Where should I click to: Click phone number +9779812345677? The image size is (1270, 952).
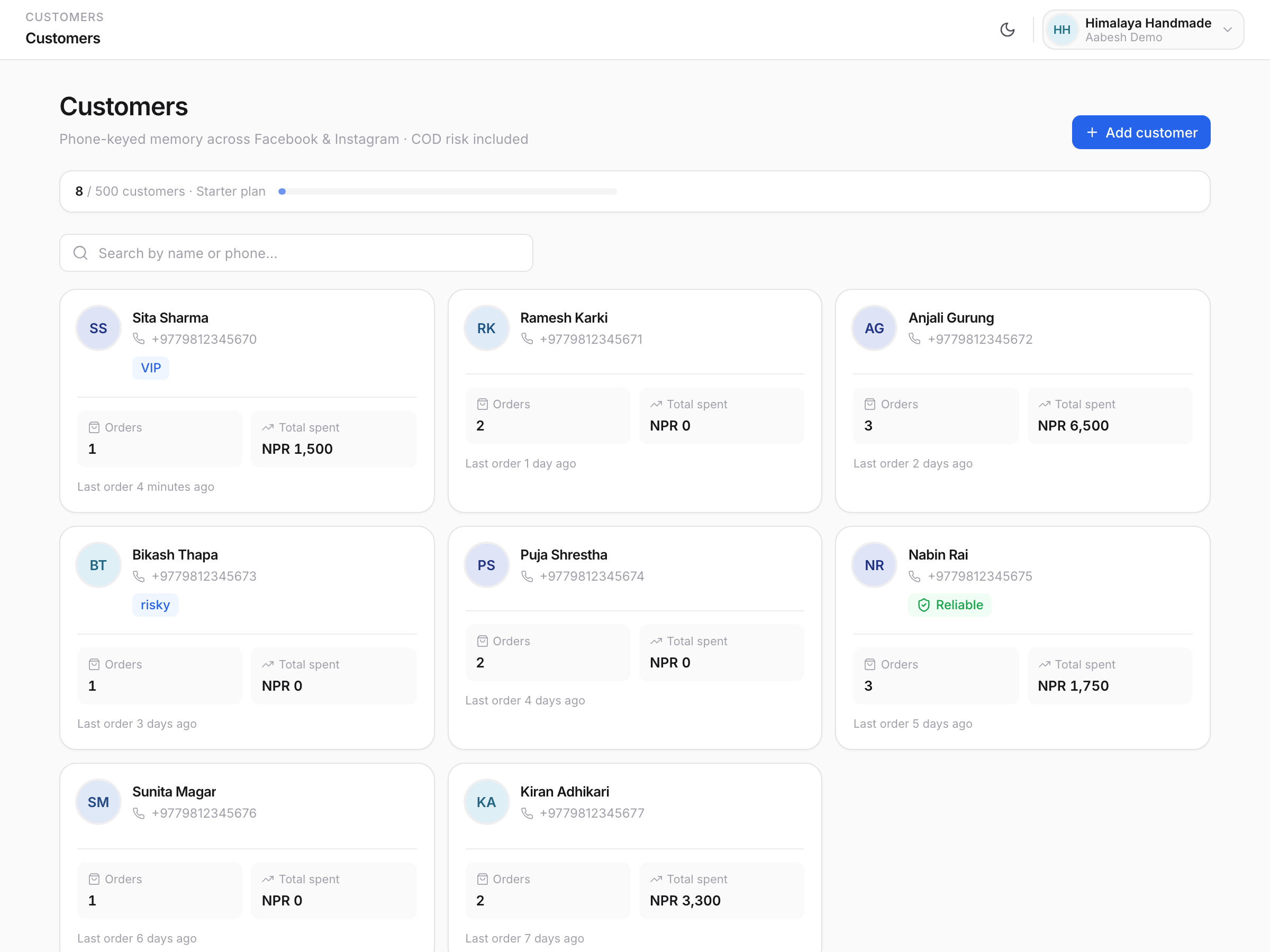click(592, 813)
